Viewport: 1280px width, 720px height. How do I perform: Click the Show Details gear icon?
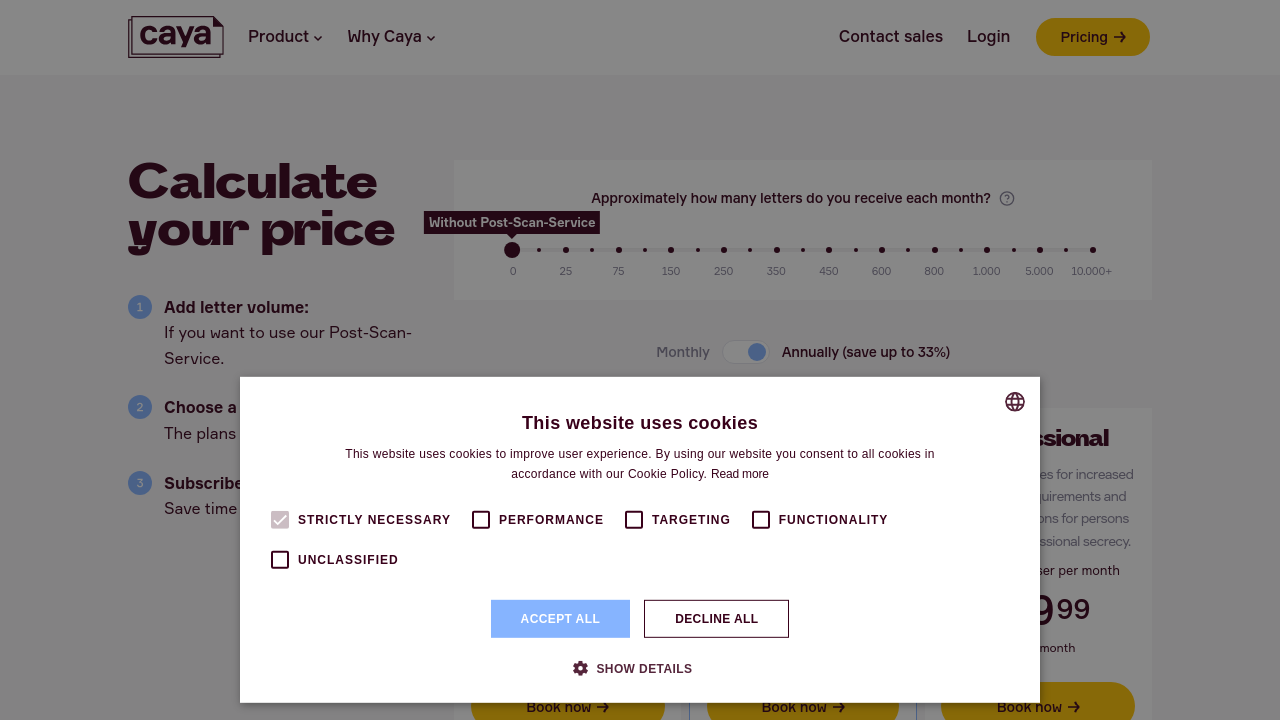[580, 669]
